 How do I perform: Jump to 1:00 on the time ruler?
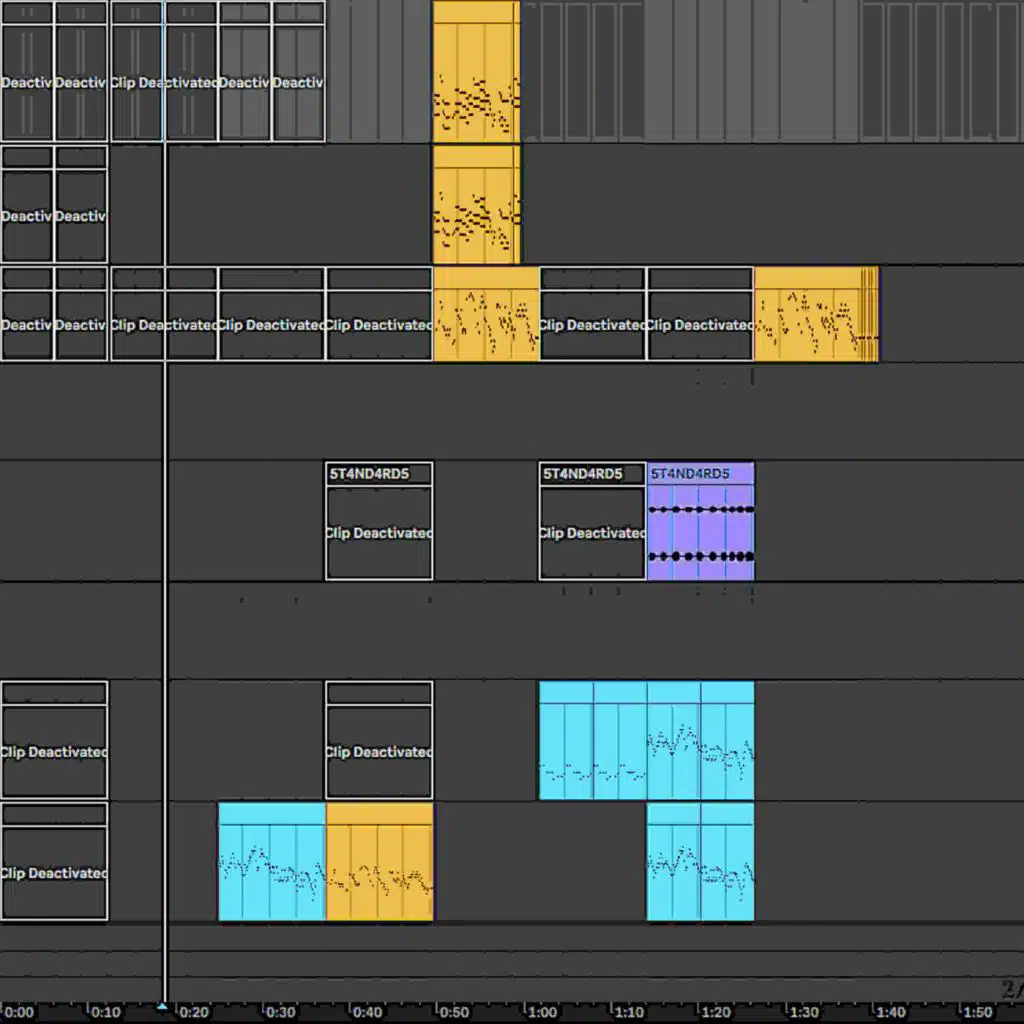(x=543, y=1011)
